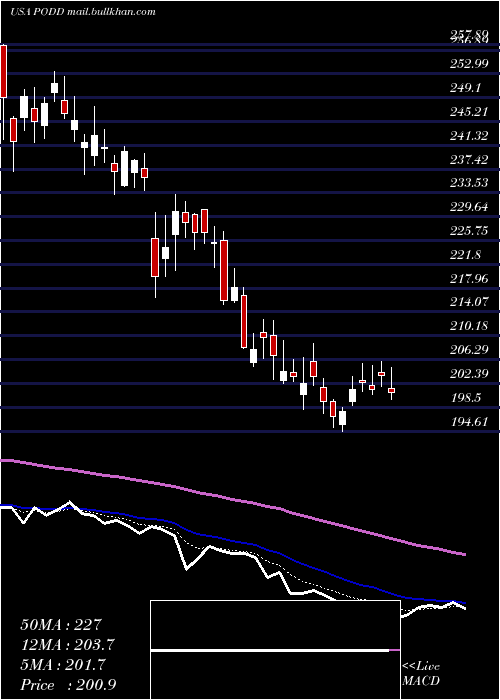Click the 252.99 price axis label
Screen dimensions: 500x700
coord(469,64)
